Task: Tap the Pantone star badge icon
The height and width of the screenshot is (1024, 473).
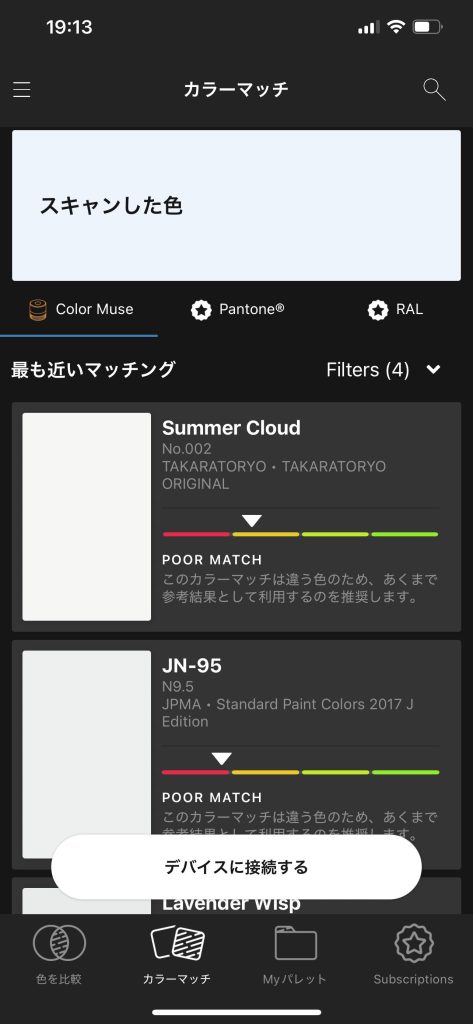Action: tap(201, 310)
